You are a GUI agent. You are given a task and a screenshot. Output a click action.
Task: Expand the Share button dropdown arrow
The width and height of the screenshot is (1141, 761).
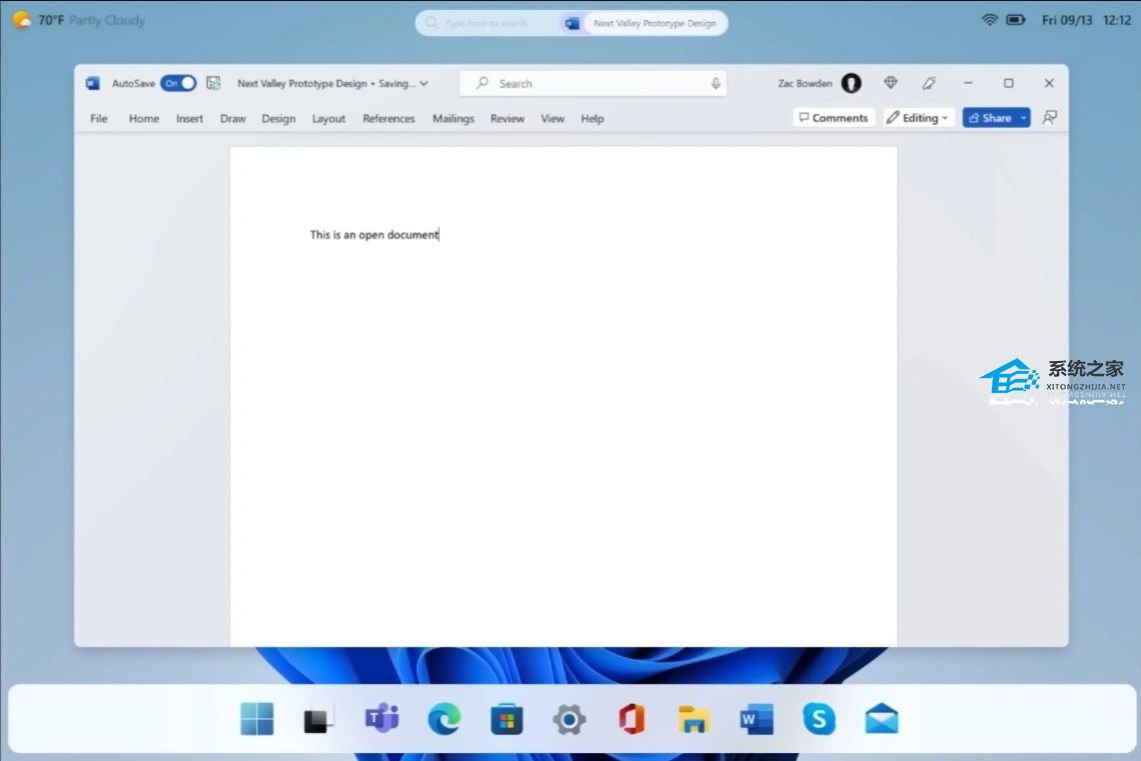tap(1024, 118)
